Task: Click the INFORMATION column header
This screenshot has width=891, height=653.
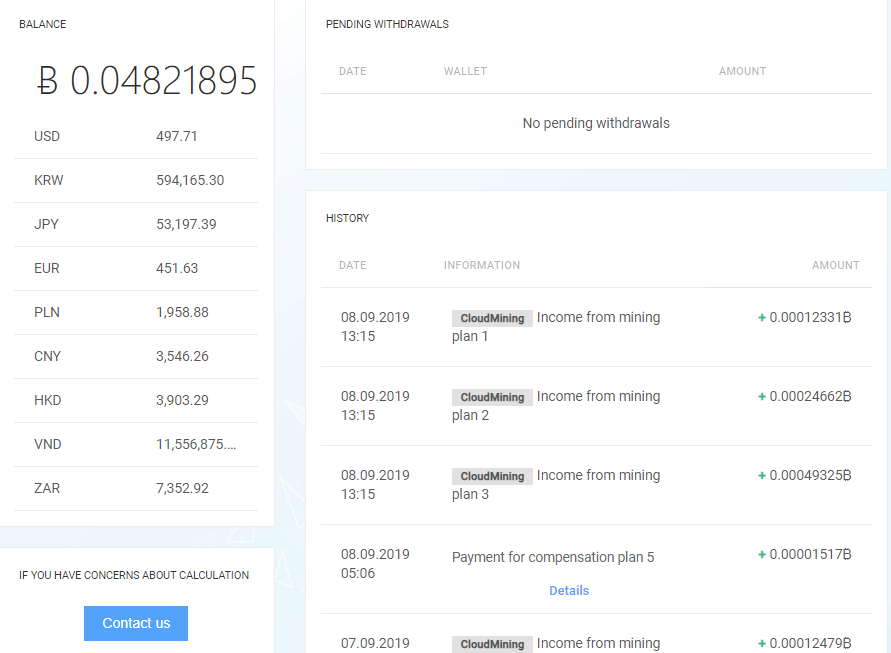Action: pos(482,265)
